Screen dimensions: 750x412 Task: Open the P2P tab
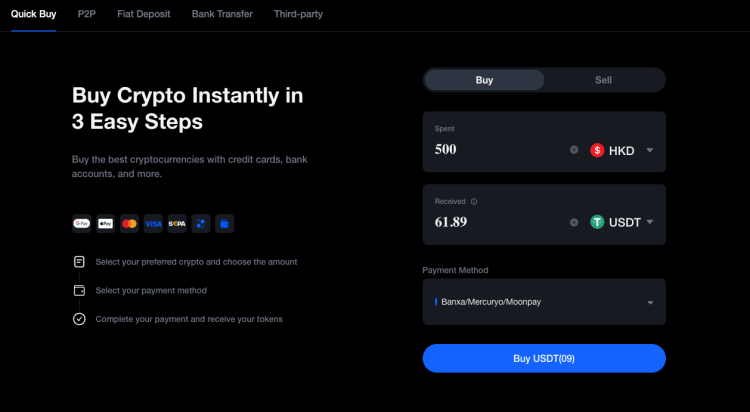(86, 15)
